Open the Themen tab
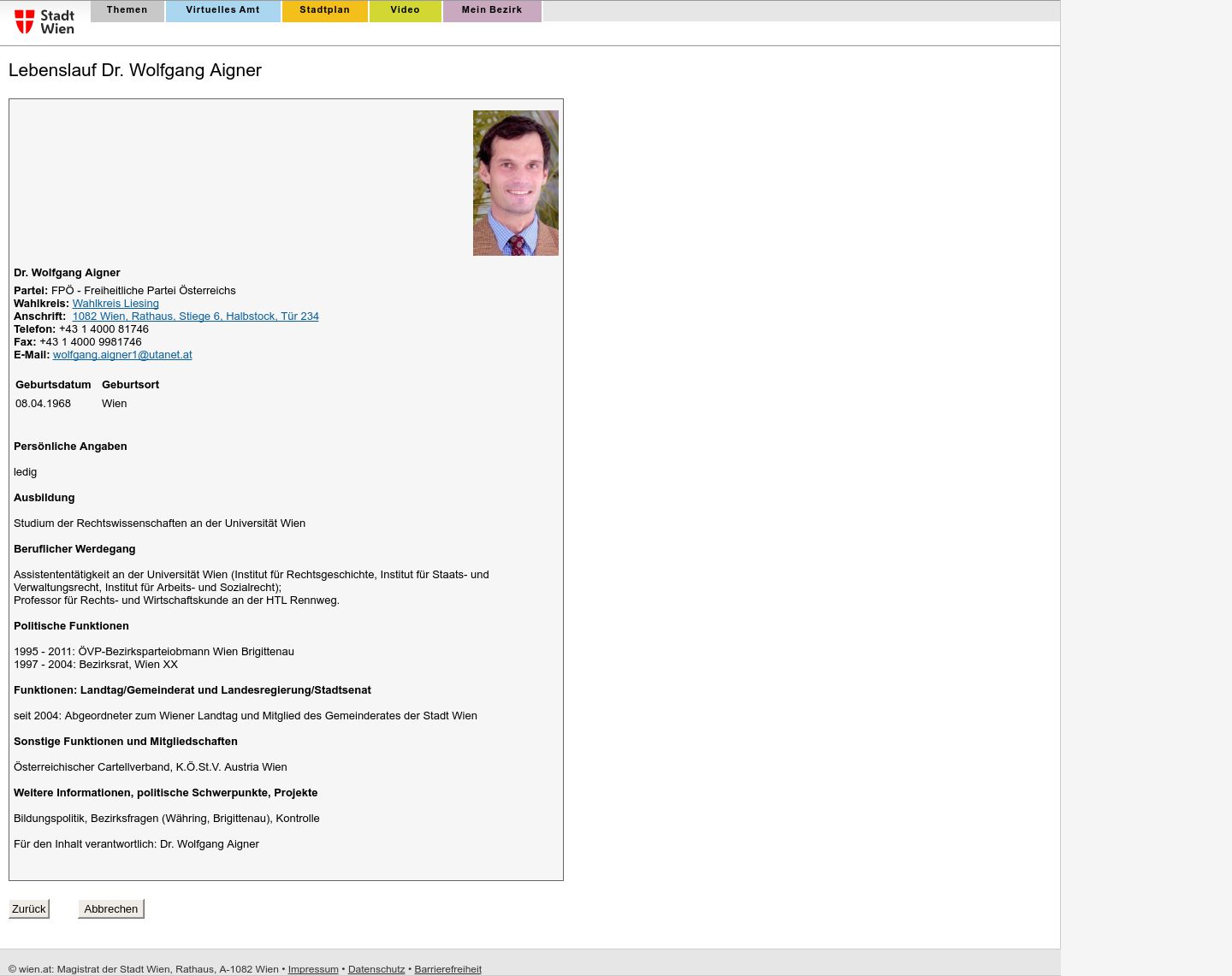The width and height of the screenshot is (1232, 976). (x=127, y=10)
